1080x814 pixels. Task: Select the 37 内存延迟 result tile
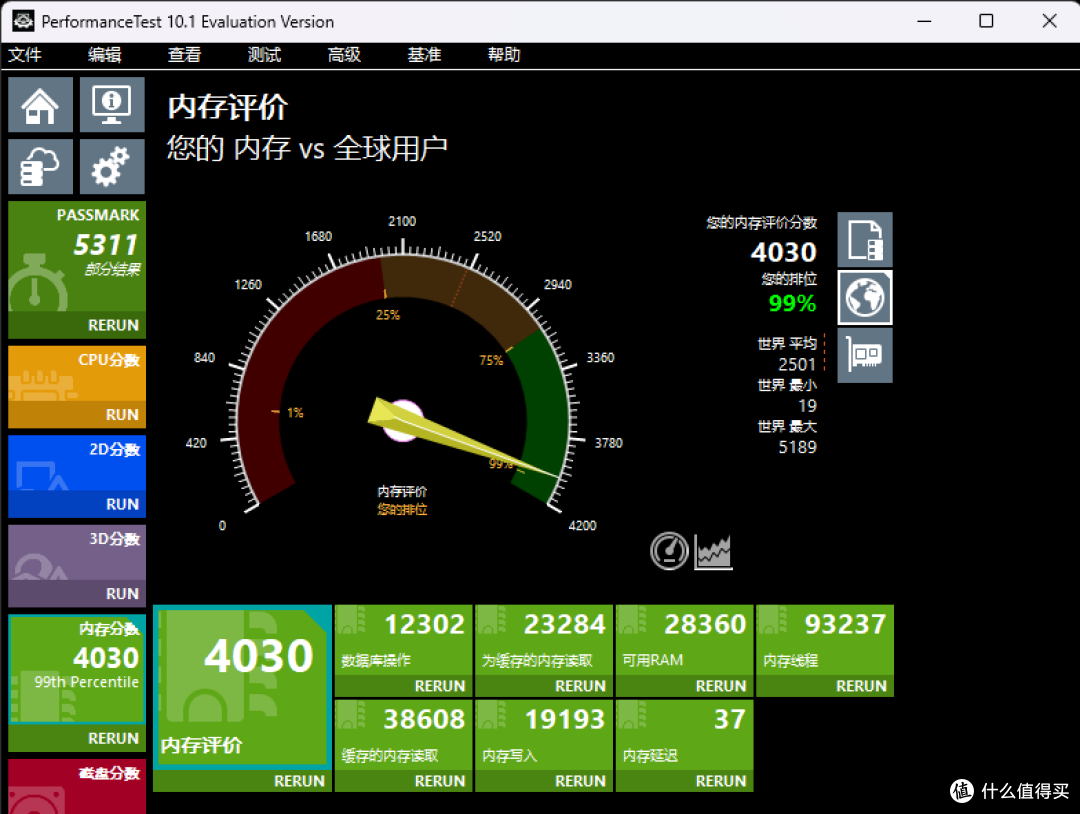[685, 735]
